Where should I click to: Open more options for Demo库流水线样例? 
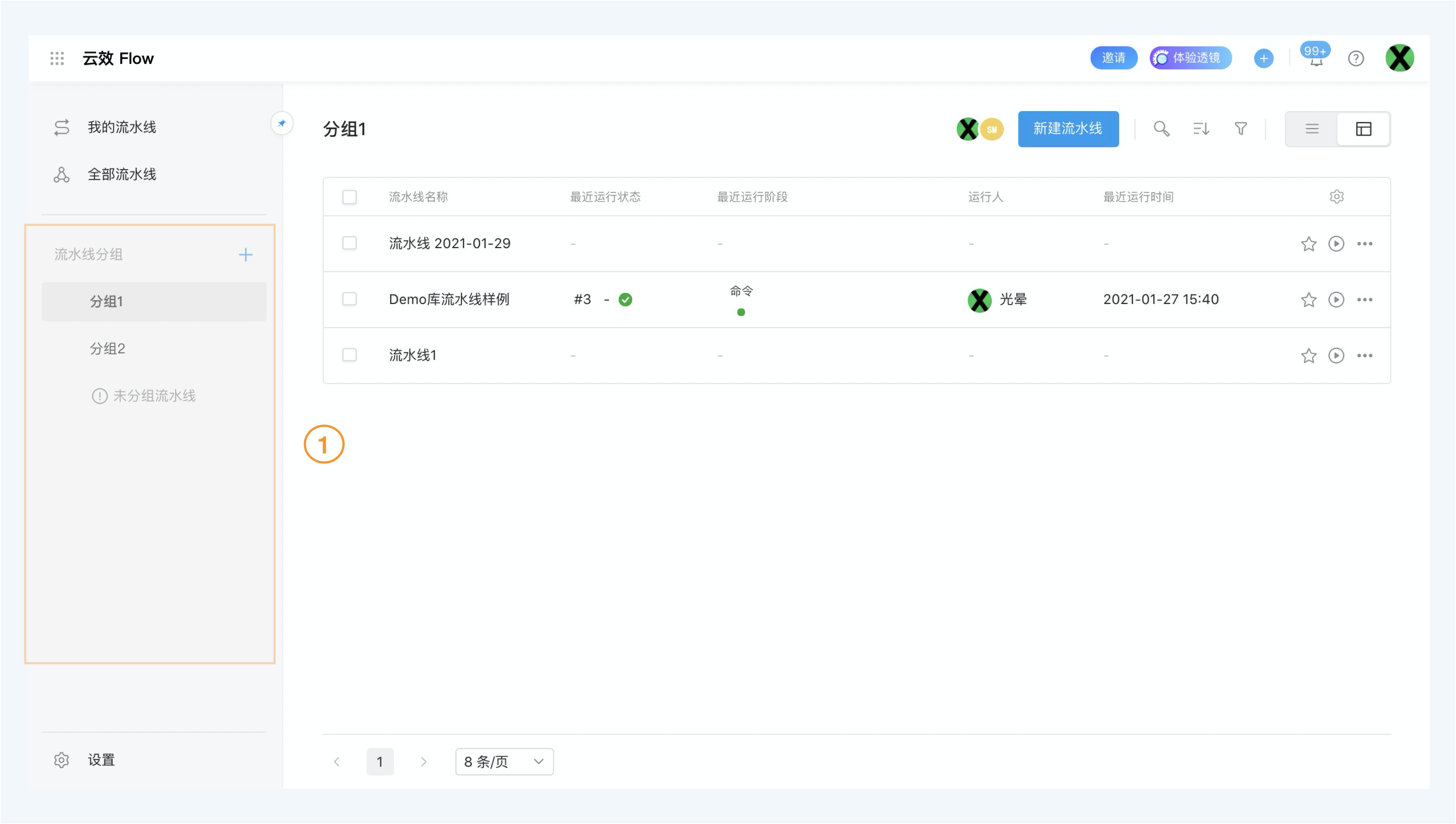coord(1364,299)
